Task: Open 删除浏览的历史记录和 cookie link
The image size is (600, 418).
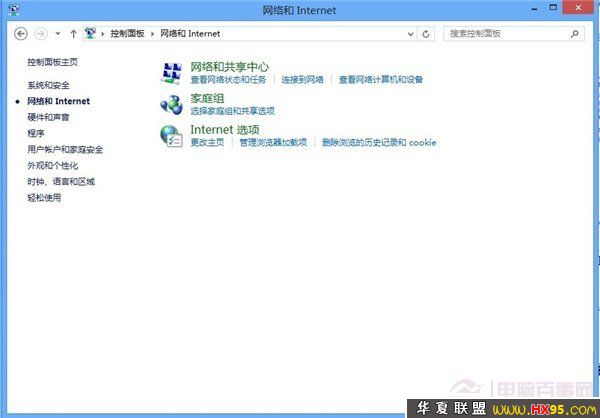Action: click(379, 143)
